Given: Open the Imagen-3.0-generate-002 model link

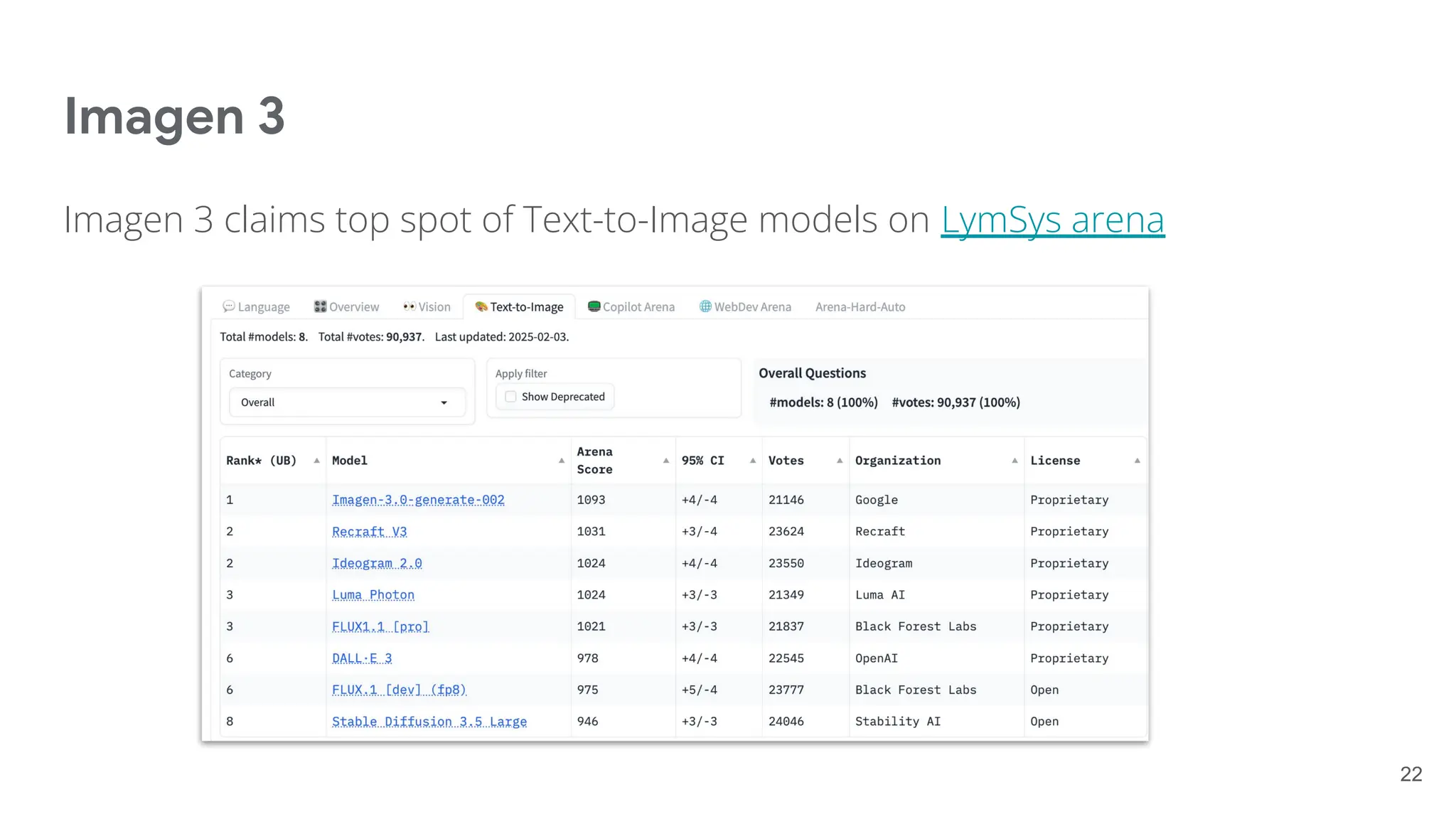Looking at the screenshot, I should click(x=418, y=500).
